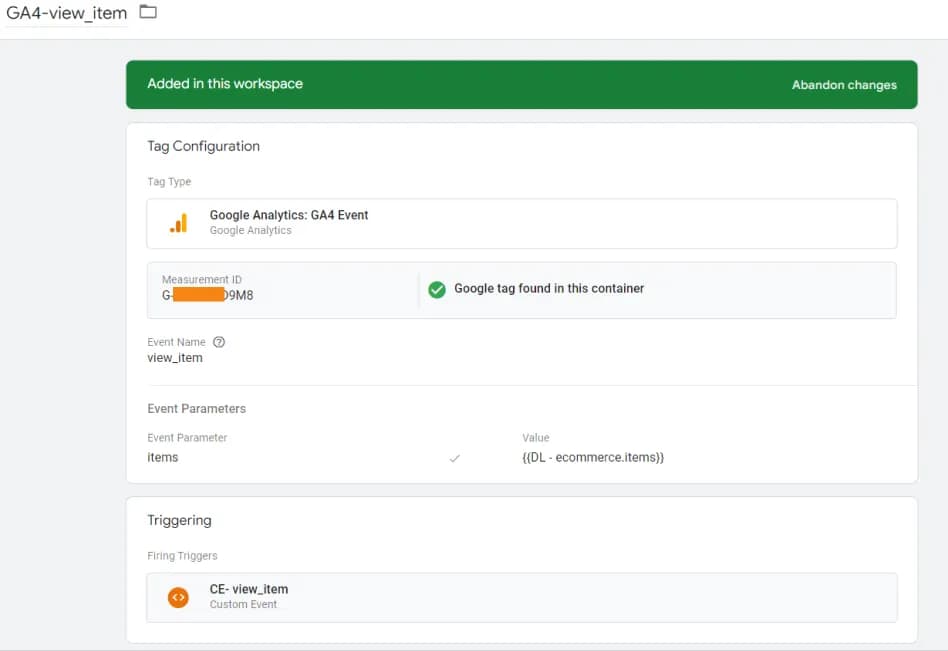
Task: Click the Firing Triggers label
Action: (x=182, y=555)
